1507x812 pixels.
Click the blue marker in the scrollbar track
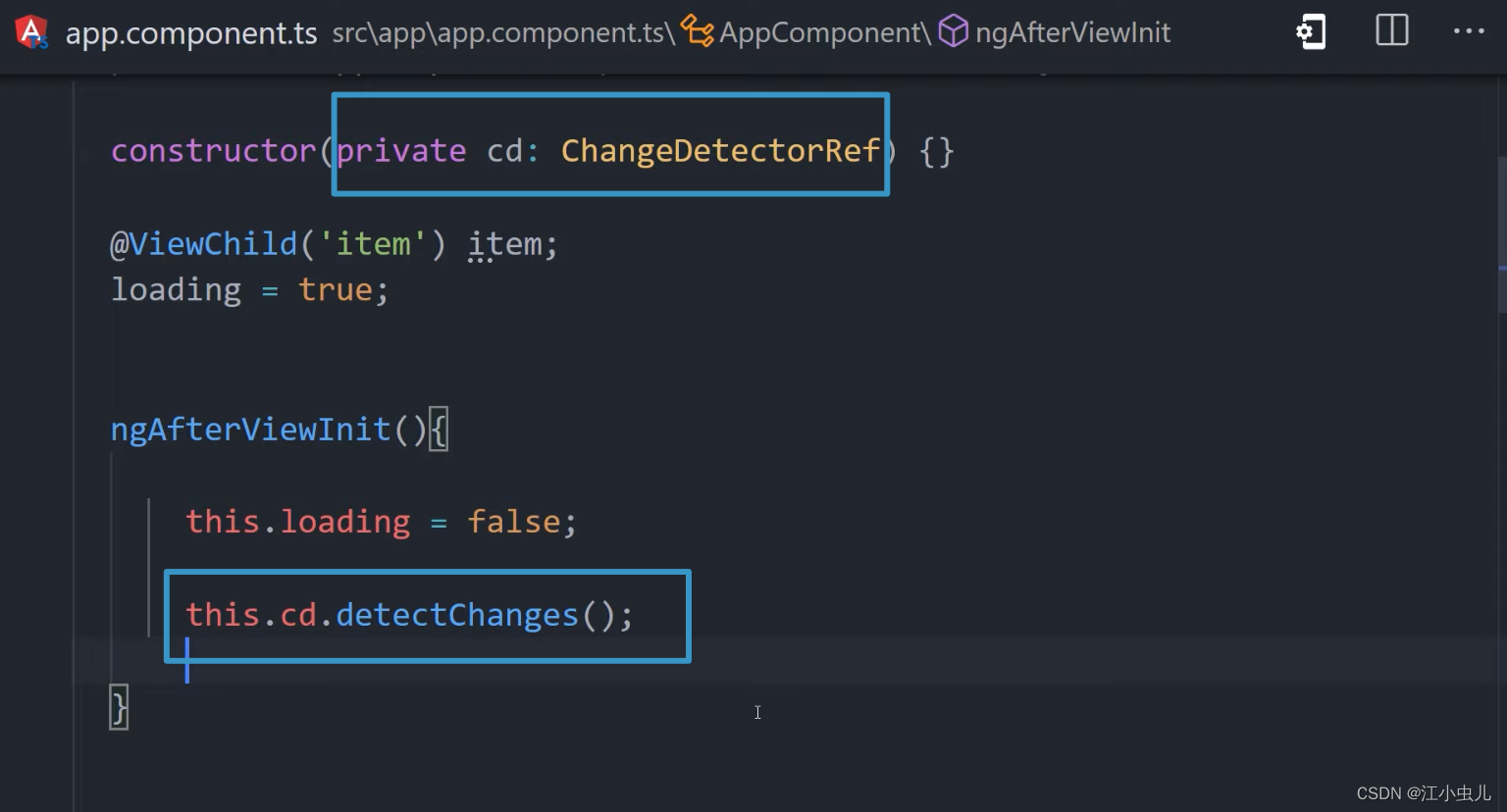[1501, 270]
